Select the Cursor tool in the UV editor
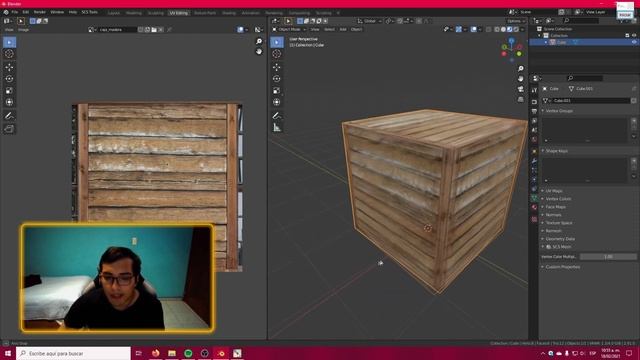 (x=9, y=54)
